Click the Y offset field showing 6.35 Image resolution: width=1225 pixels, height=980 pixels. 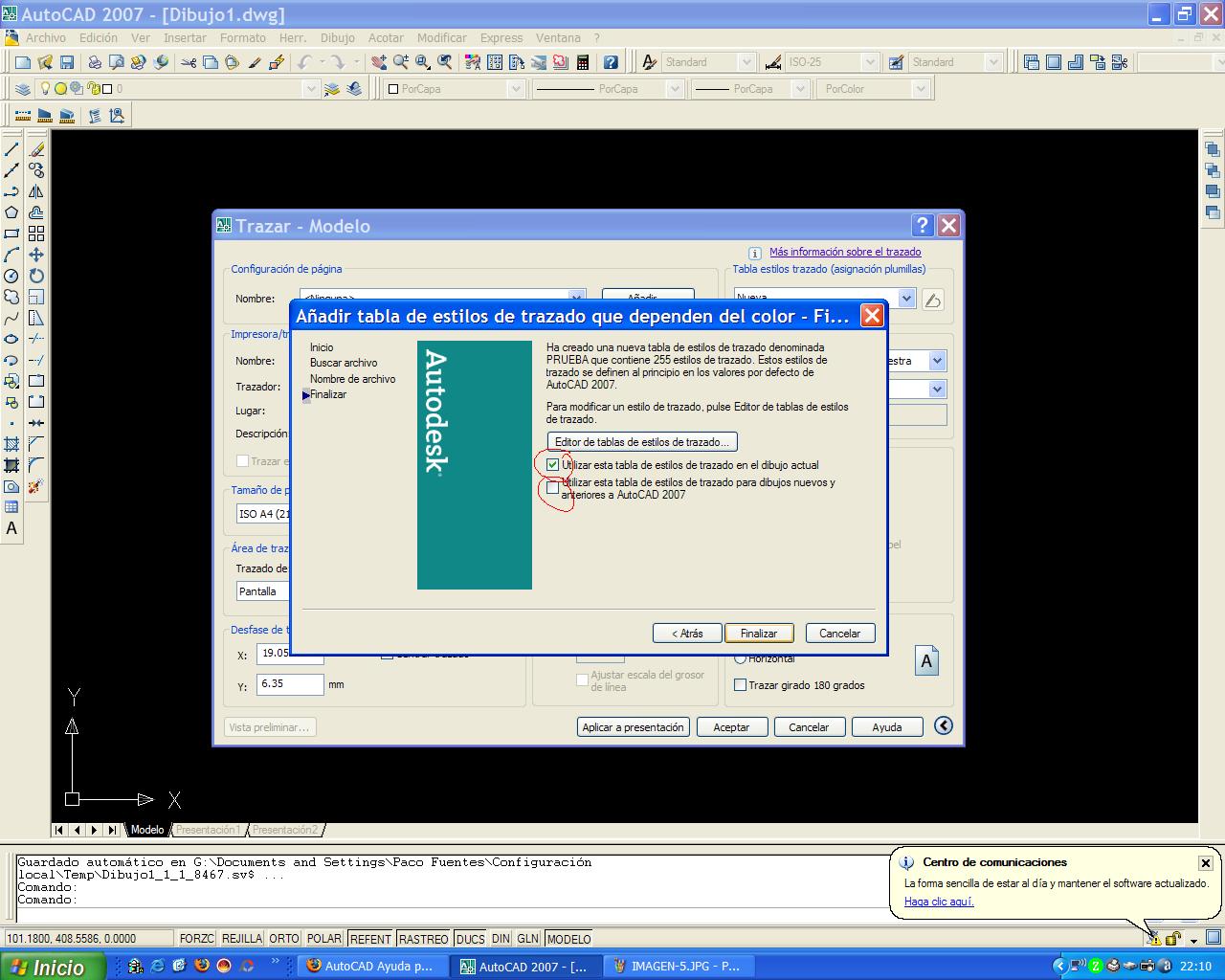tap(290, 684)
